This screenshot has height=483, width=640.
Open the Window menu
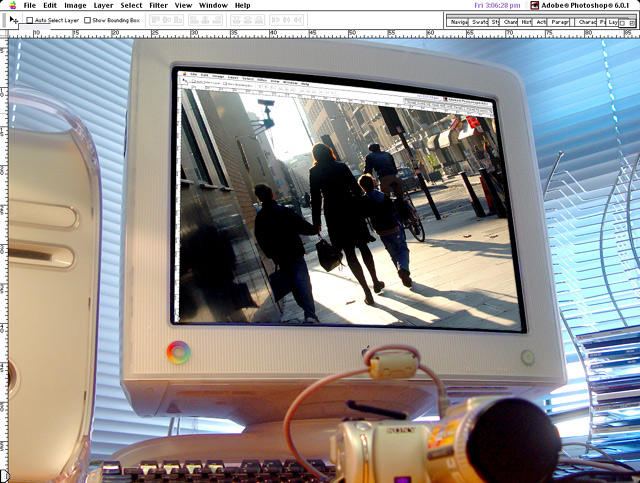tap(212, 5)
